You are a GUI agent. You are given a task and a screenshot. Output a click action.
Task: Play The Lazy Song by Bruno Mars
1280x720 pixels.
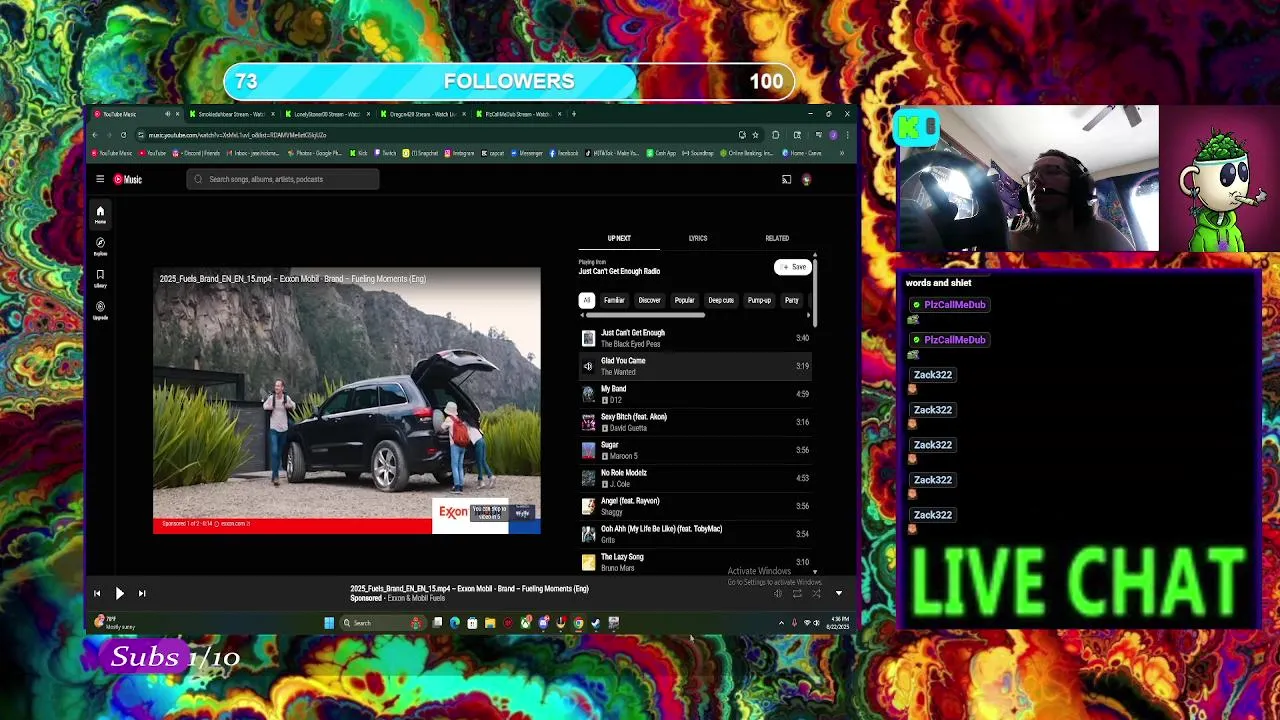pyautogui.click(x=696, y=562)
